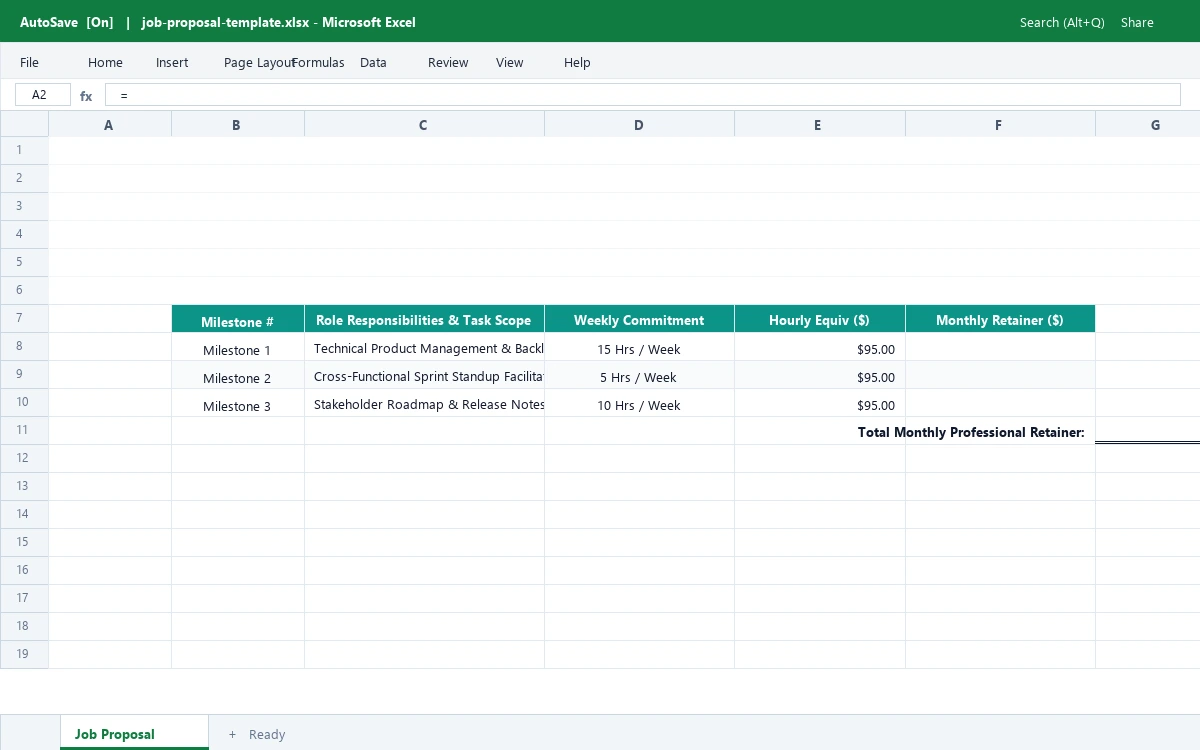The height and width of the screenshot is (750, 1200).
Task: Click the 'Milestone #' header cell
Action: [x=238, y=319]
